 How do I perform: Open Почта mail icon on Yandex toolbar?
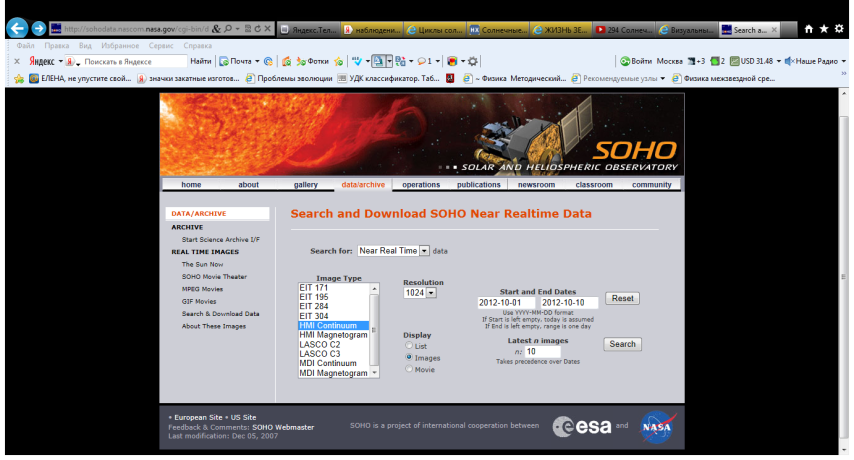coord(224,62)
